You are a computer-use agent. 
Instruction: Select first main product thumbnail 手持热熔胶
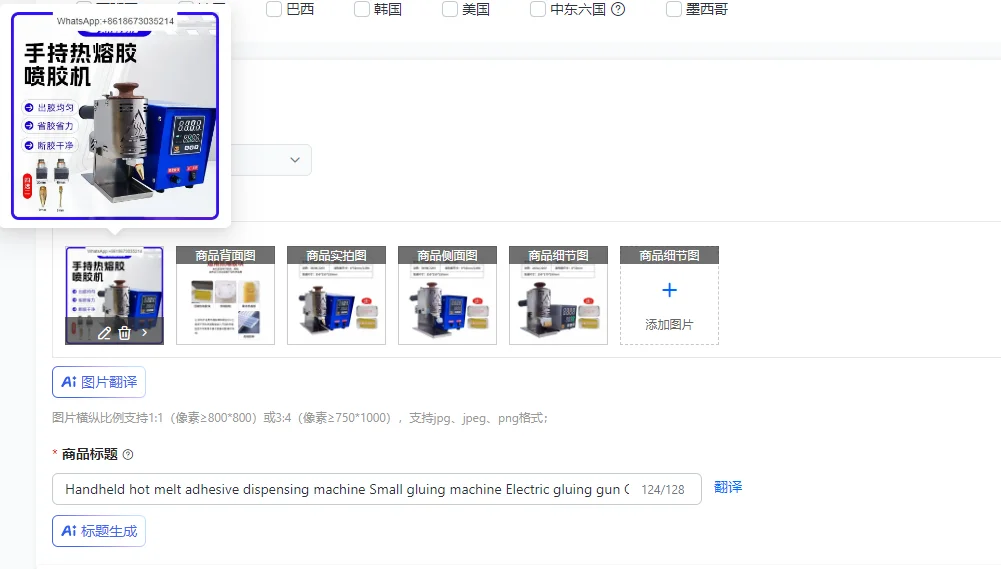point(114,295)
